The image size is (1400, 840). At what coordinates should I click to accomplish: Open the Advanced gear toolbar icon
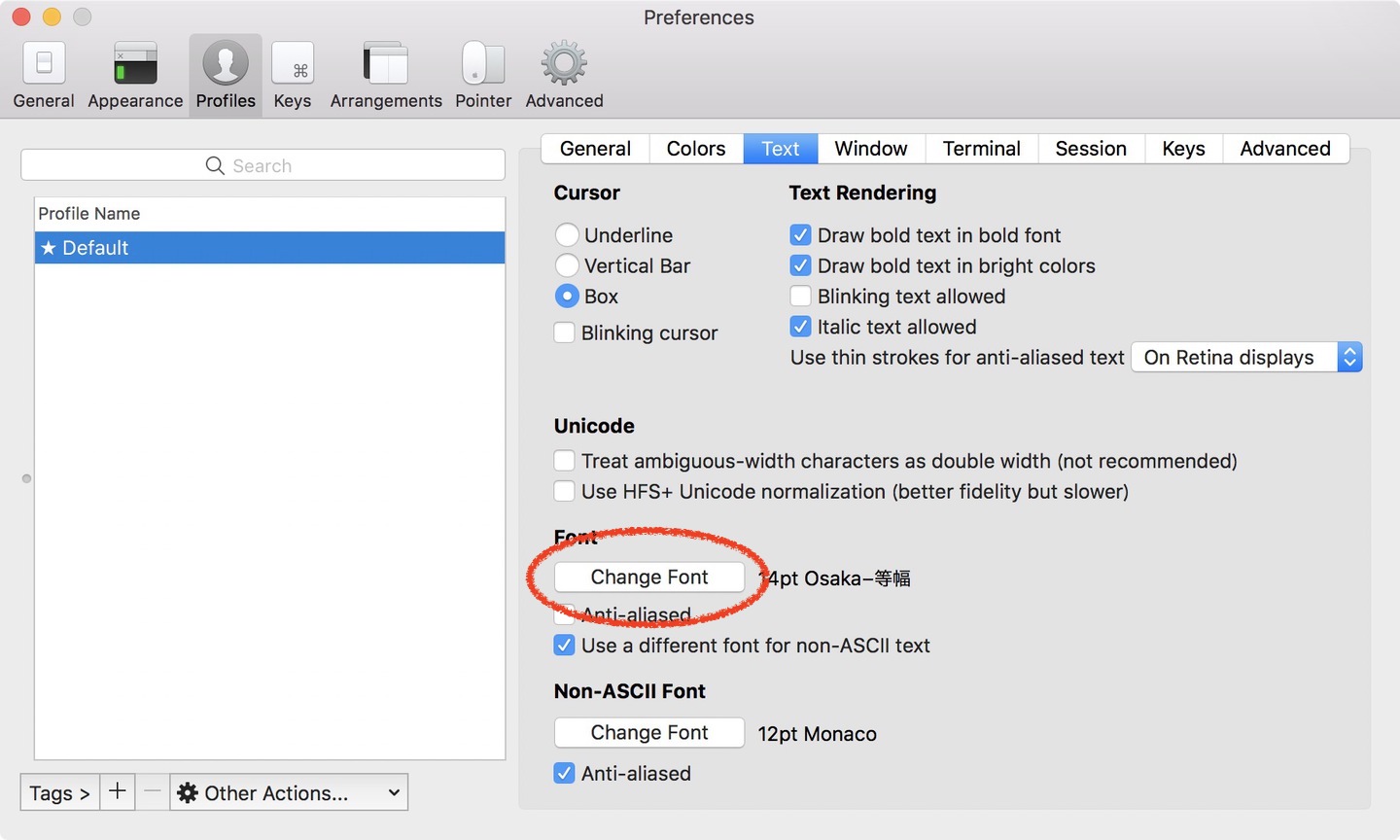564,76
